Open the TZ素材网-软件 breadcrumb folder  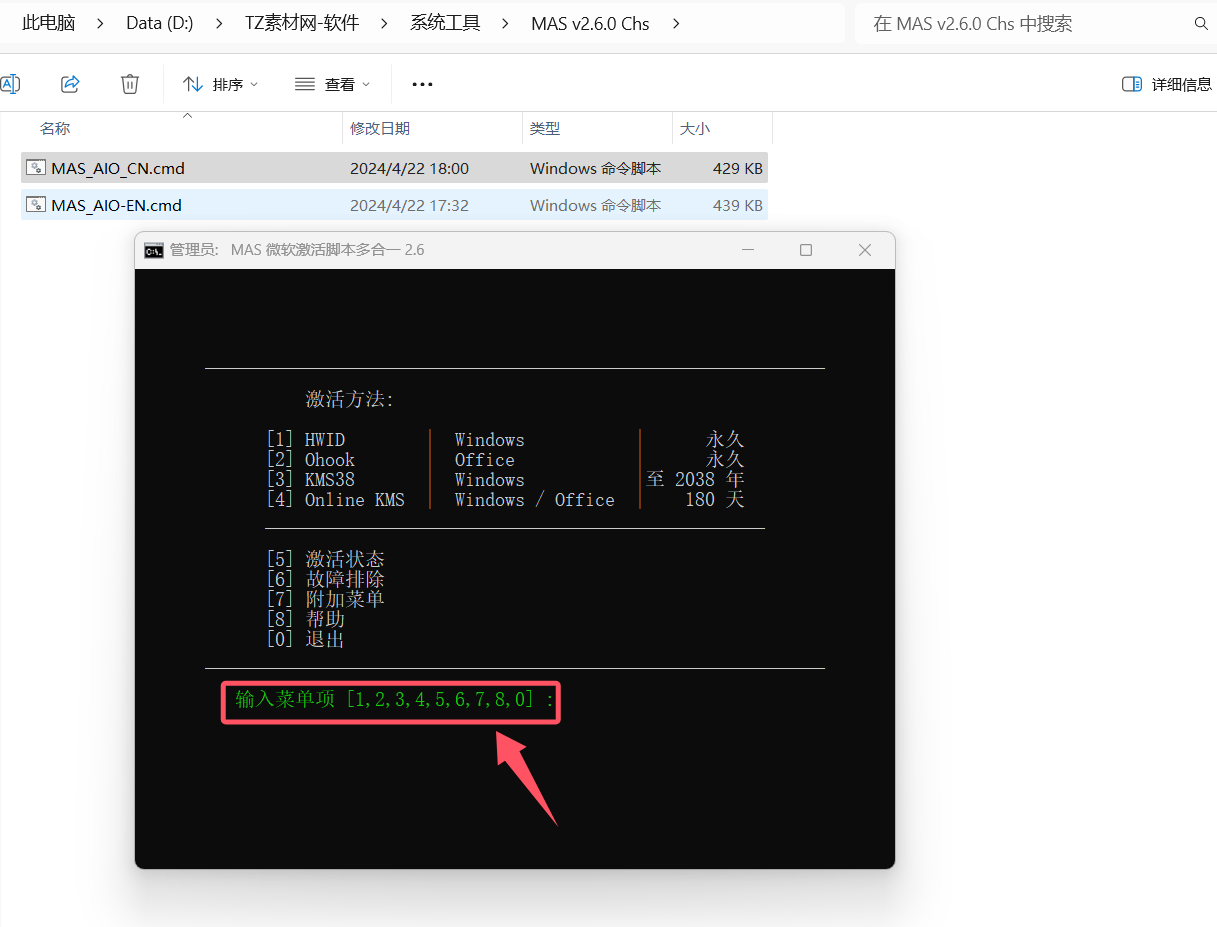pos(302,24)
